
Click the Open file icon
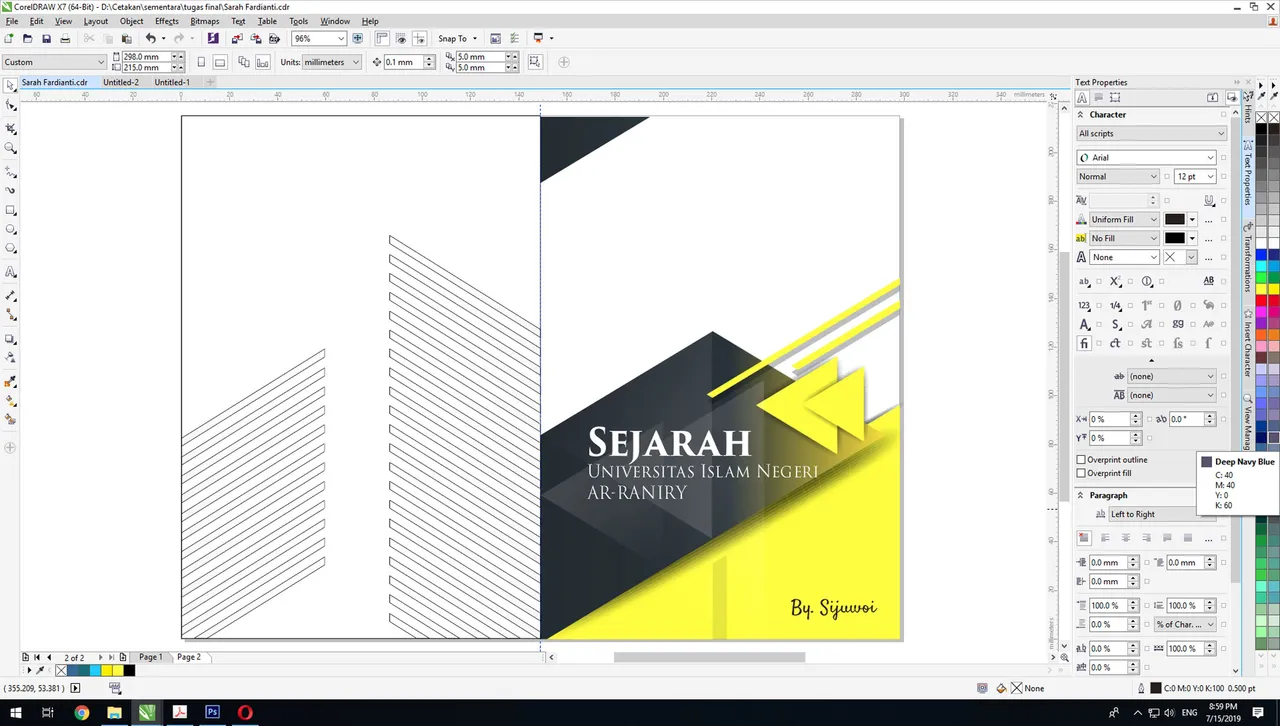click(x=28, y=38)
